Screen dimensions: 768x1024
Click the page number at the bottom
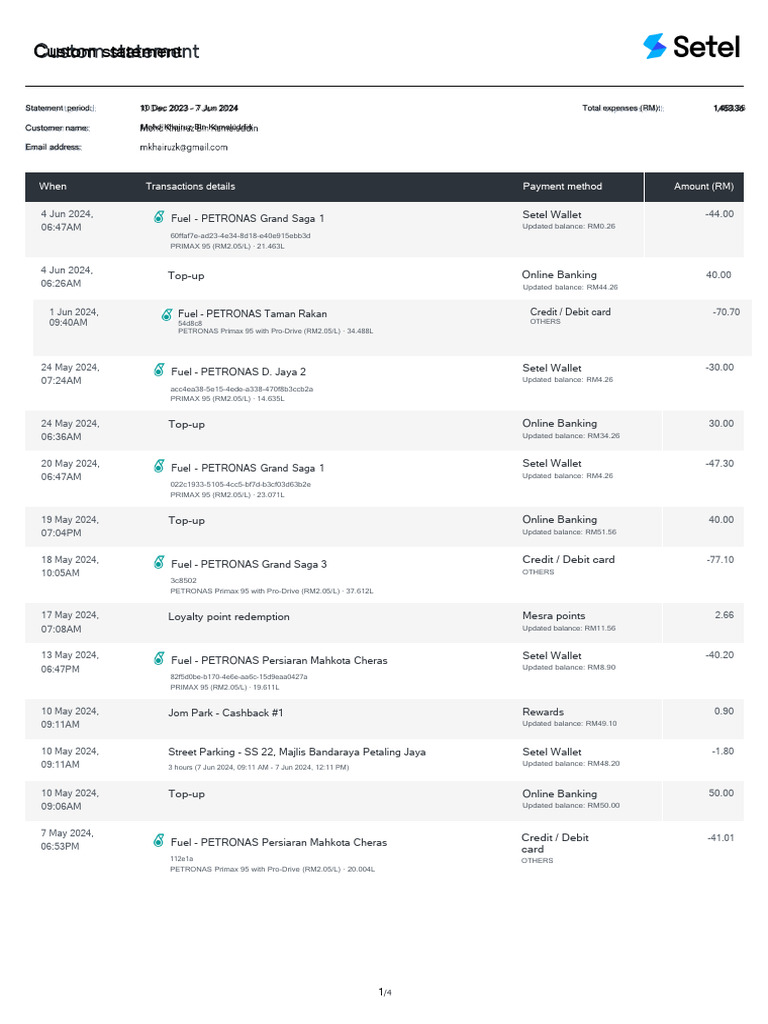click(384, 992)
